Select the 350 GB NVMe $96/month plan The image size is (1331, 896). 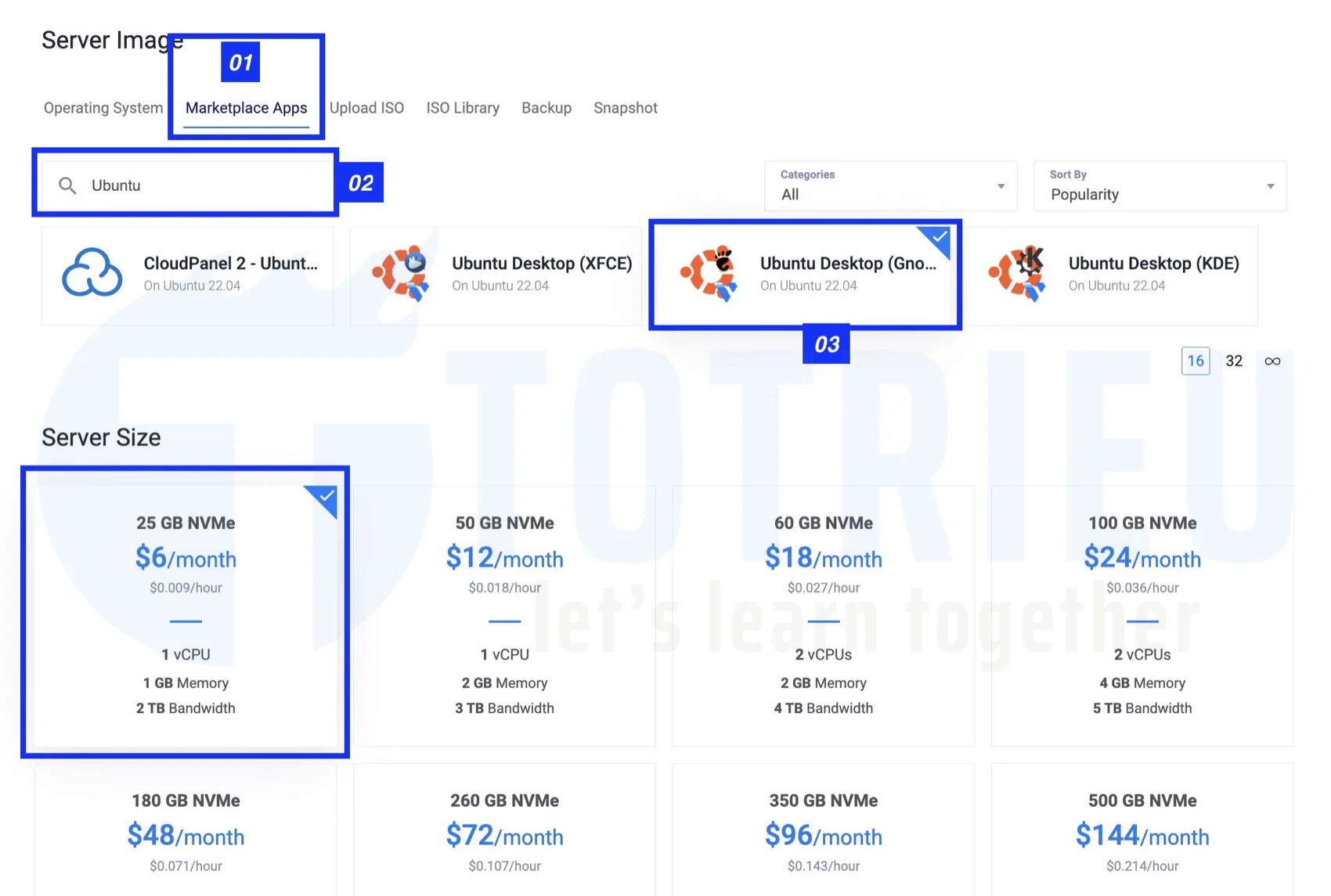pos(824,829)
